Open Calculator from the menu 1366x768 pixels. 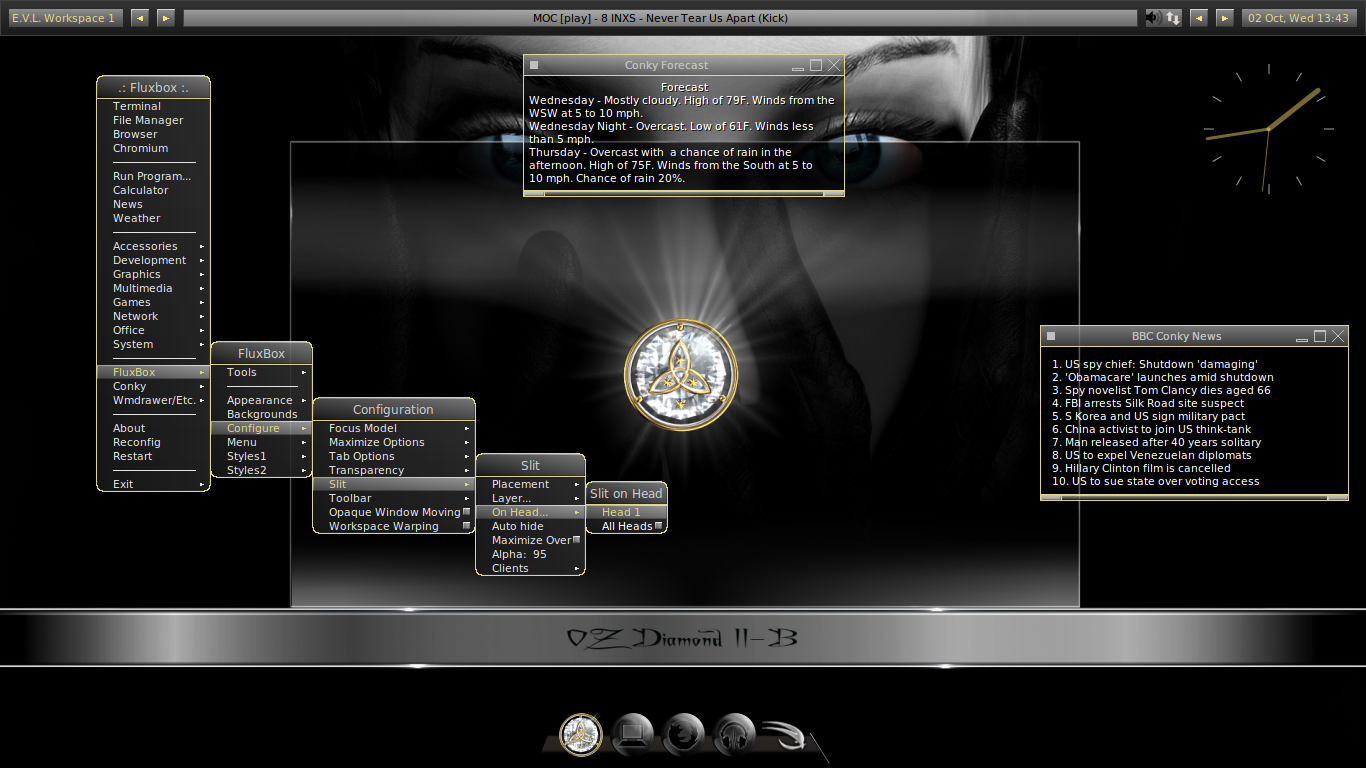[x=153, y=190]
